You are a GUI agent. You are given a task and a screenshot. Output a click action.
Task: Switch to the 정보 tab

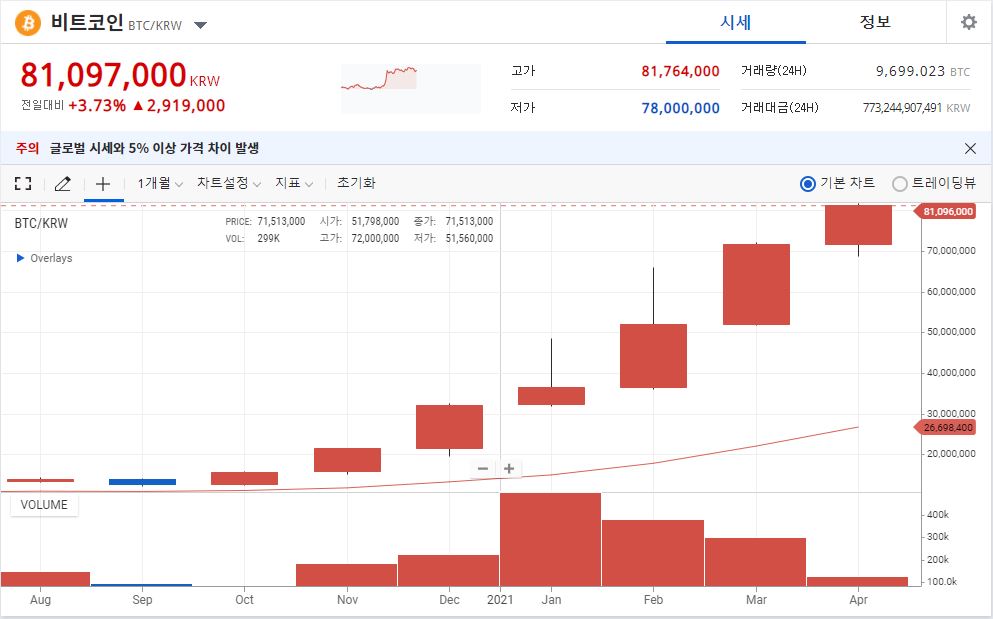[875, 22]
